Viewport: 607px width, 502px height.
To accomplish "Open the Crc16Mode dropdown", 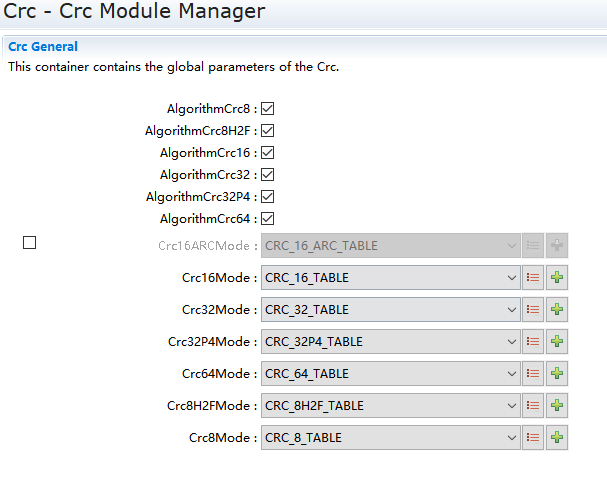I will pyautogui.click(x=391, y=278).
